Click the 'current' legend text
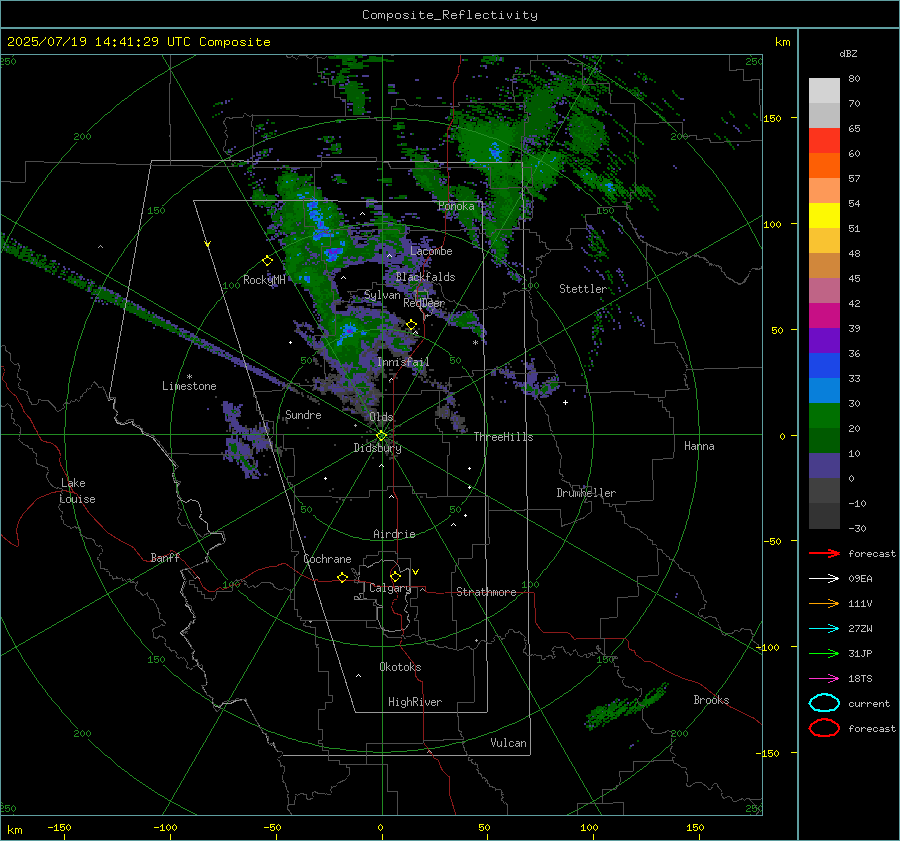Viewport: 900px width, 841px height. tap(869, 704)
